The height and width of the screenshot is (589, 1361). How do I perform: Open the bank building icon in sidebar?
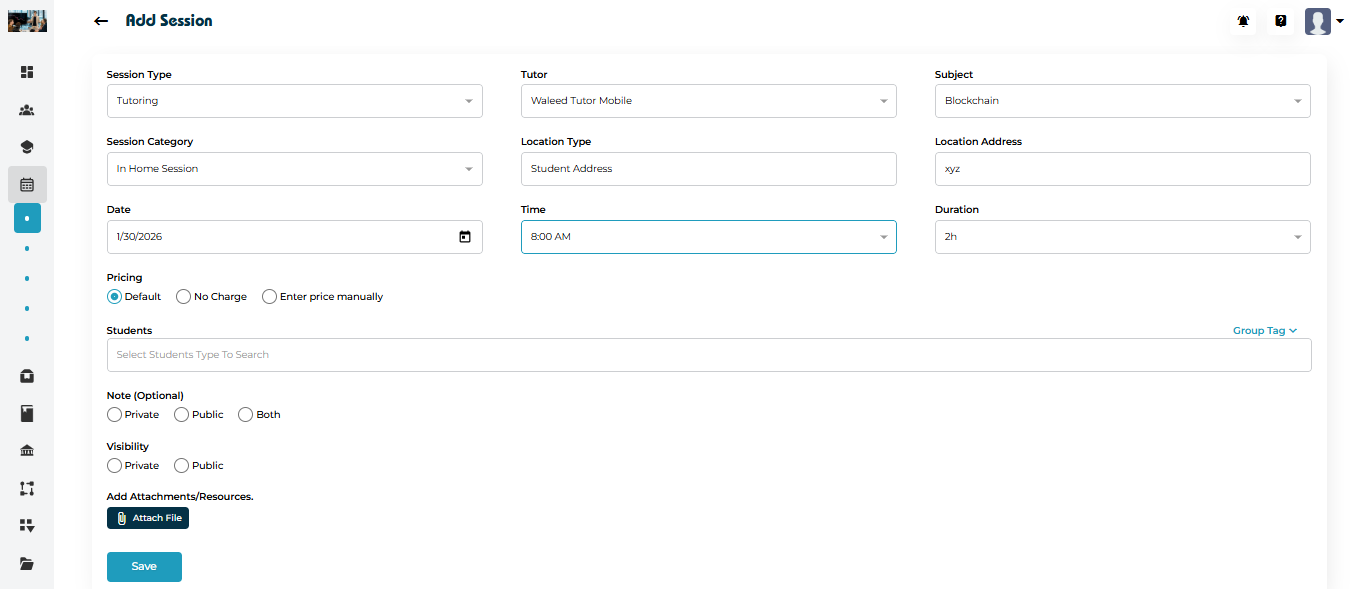coord(27,451)
